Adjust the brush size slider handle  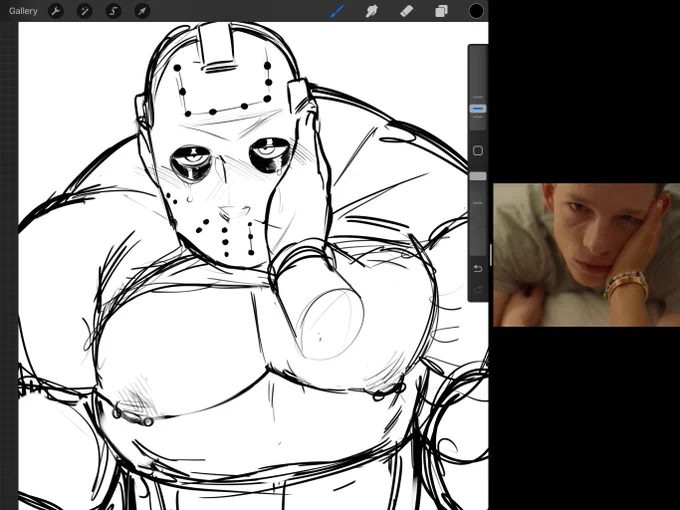(478, 108)
